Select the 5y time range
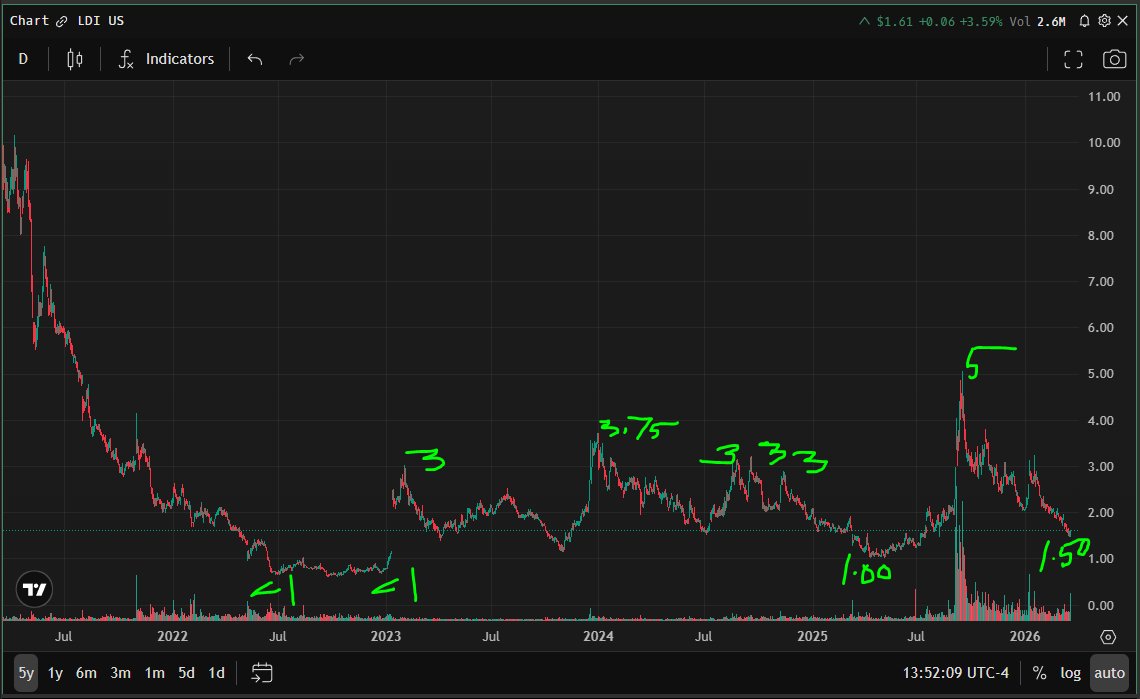This screenshot has height=699, width=1140. point(26,673)
